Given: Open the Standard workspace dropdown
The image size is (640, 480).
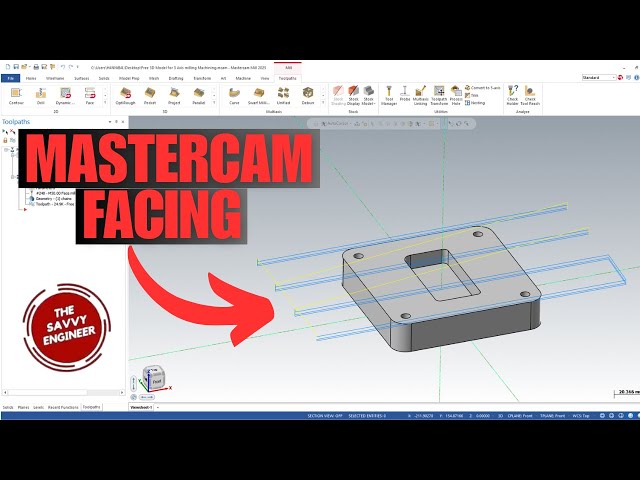Looking at the screenshot, I should [x=599, y=78].
